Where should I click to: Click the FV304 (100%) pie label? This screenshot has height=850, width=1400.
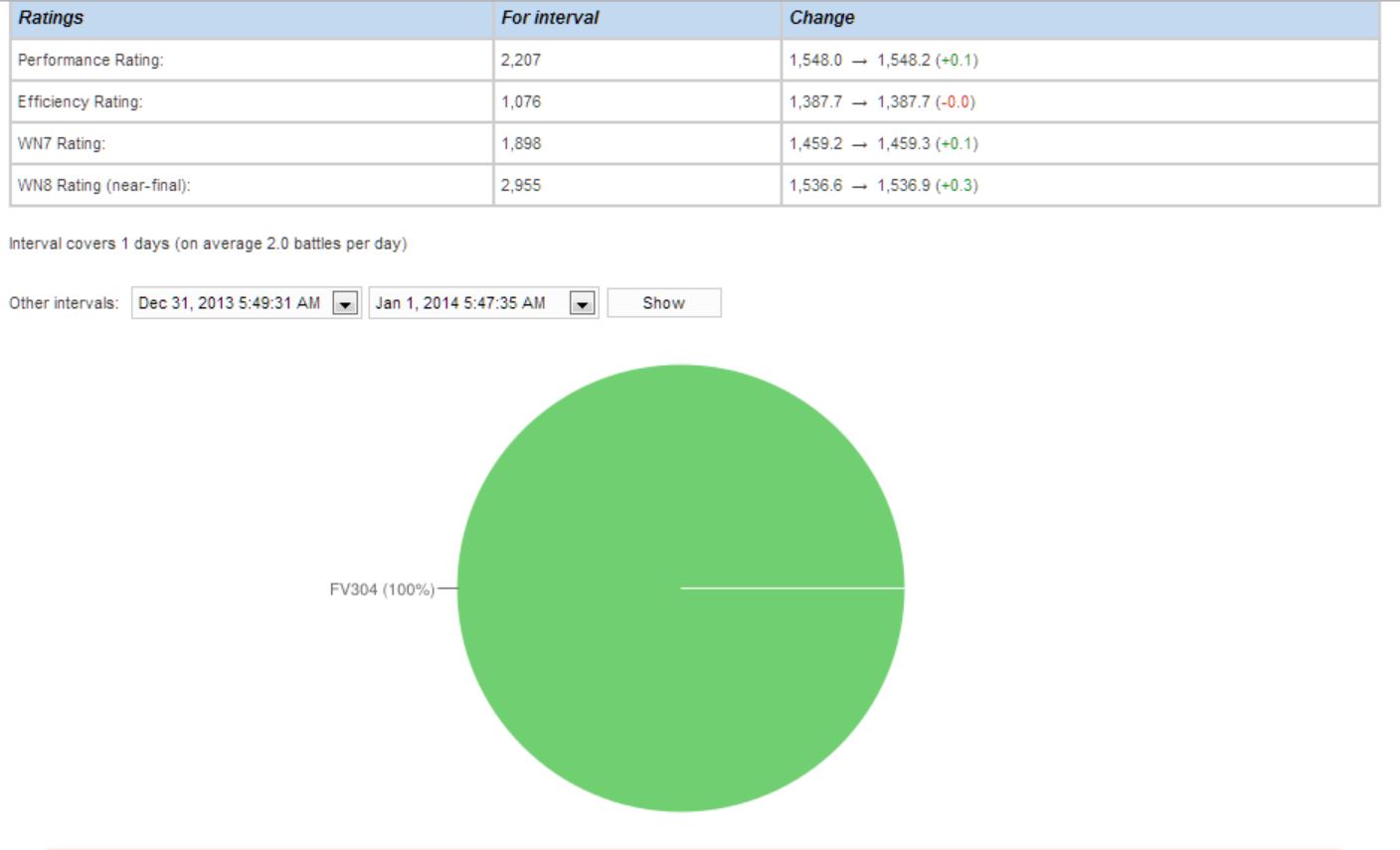pyautogui.click(x=382, y=590)
